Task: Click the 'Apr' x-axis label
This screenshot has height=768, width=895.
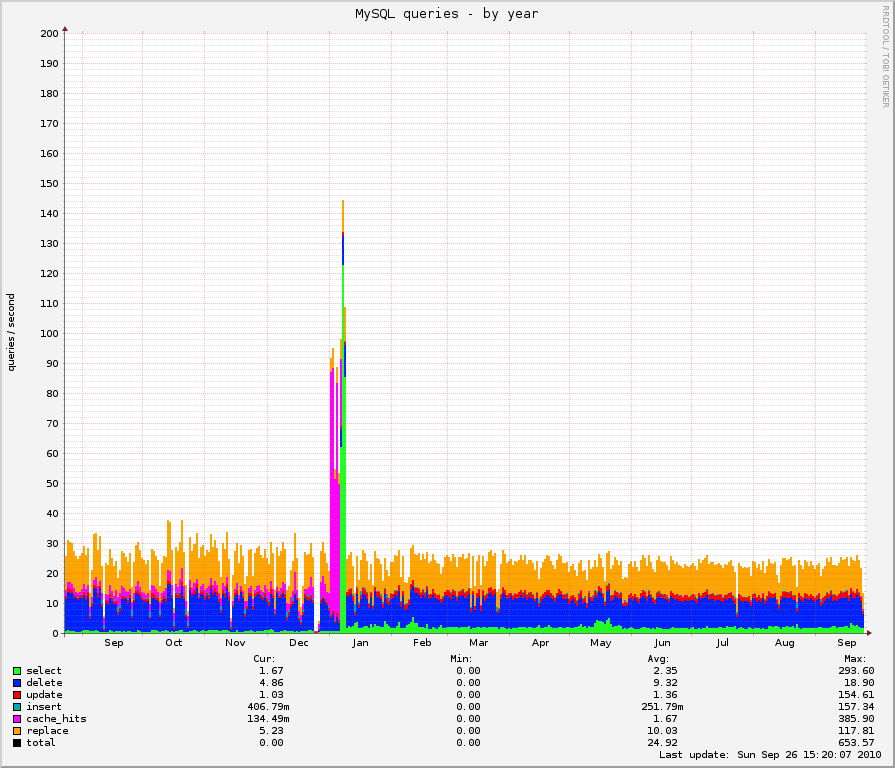Action: click(540, 643)
